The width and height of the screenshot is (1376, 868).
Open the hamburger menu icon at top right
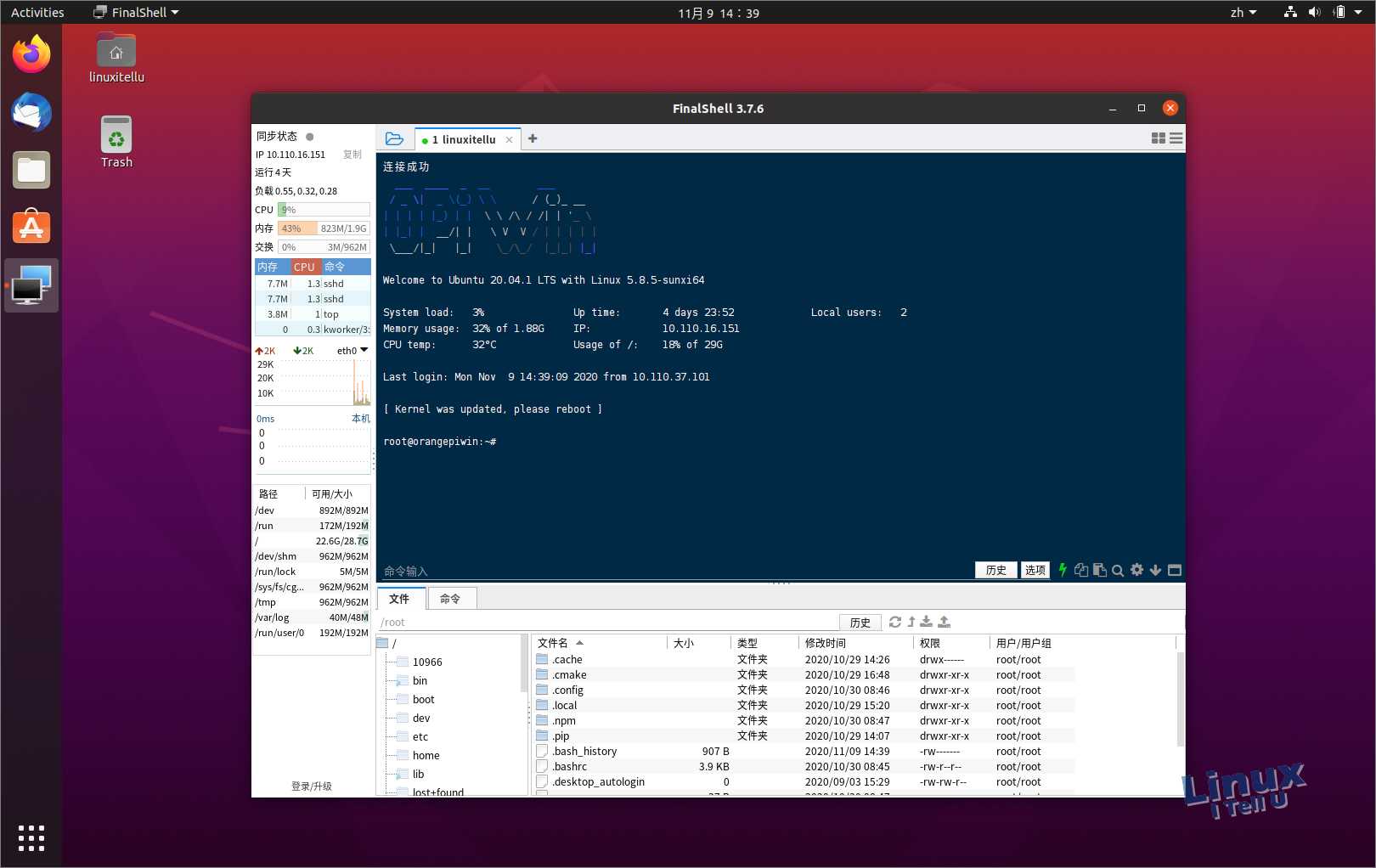click(x=1176, y=138)
